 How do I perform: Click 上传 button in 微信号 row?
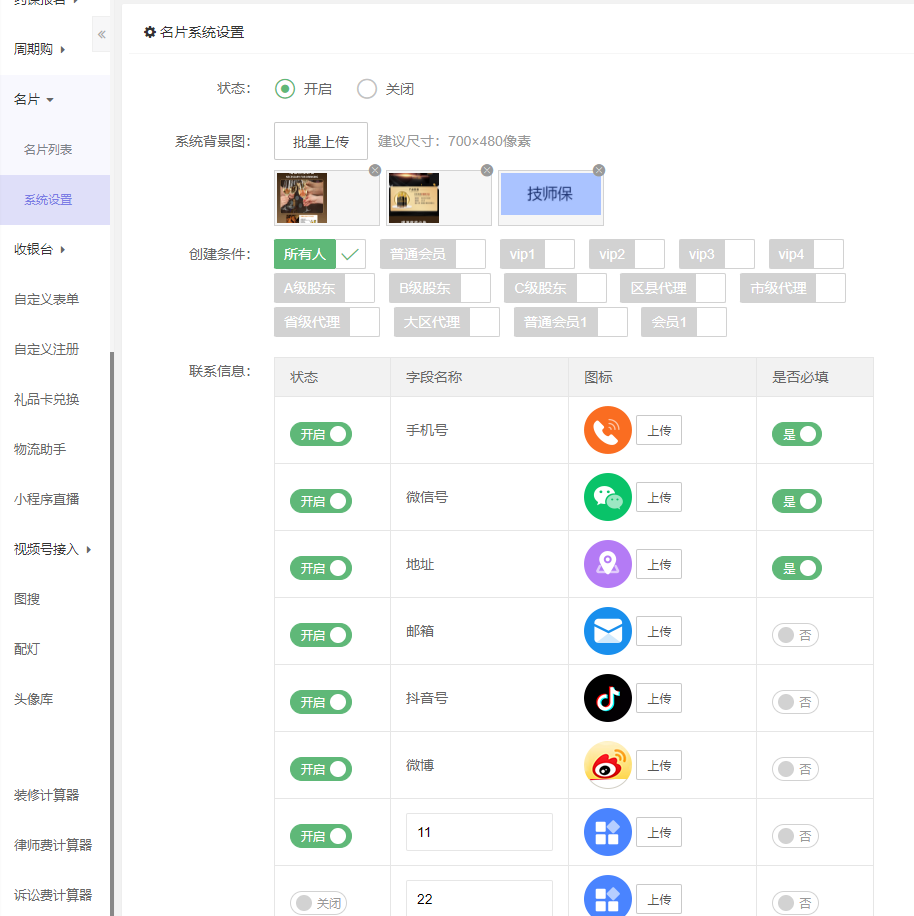point(659,498)
